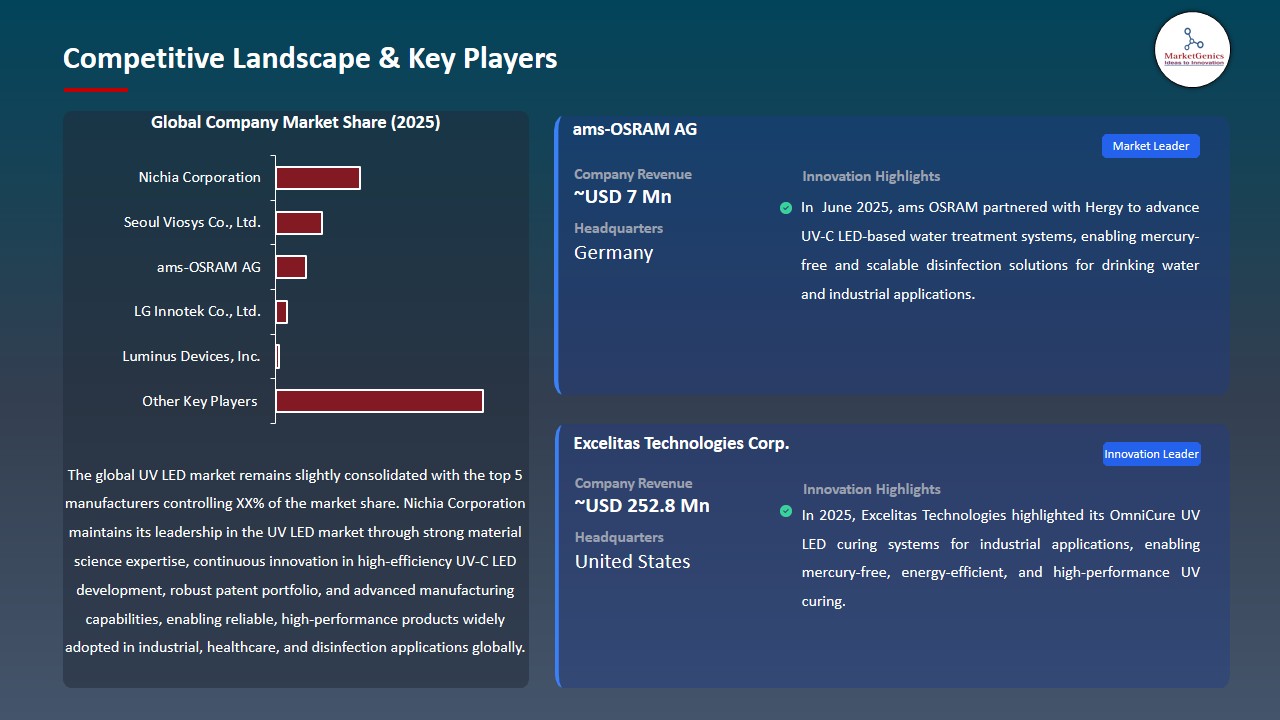
Task: Click the United States headquarters value
Action: [632, 562]
